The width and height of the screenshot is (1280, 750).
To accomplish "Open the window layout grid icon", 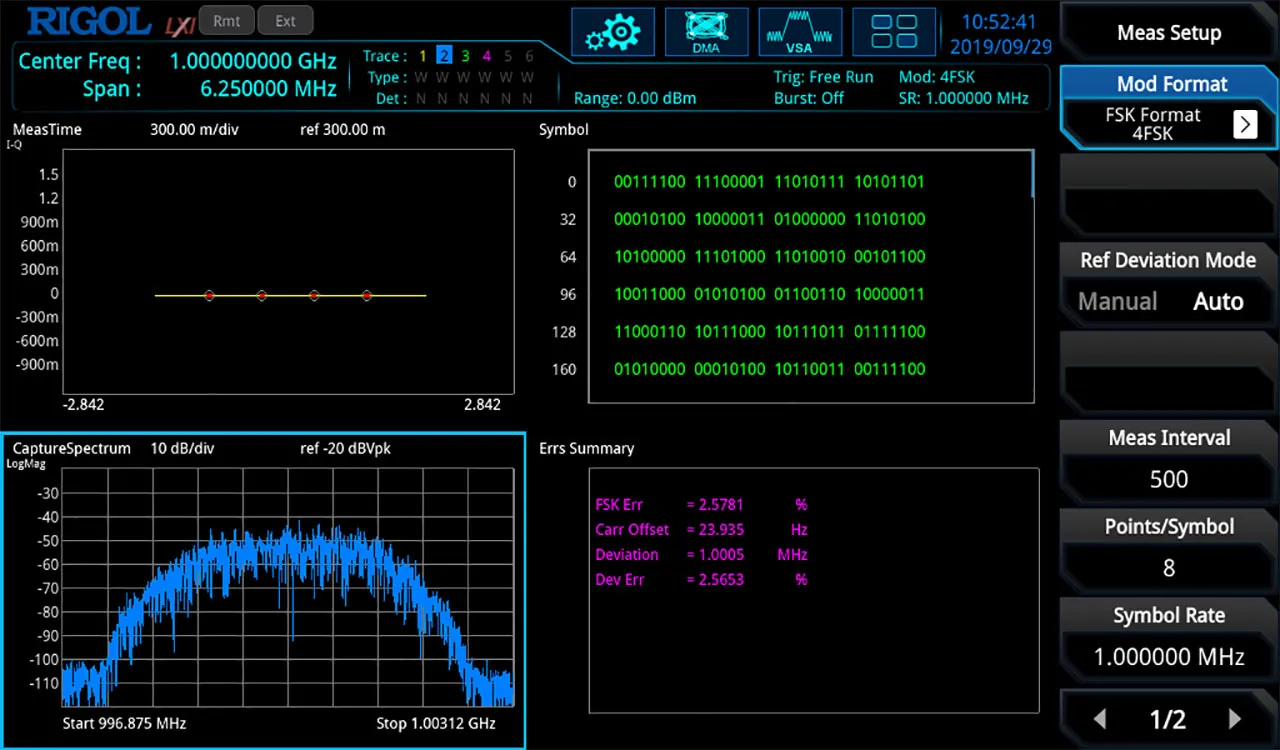I will point(894,32).
